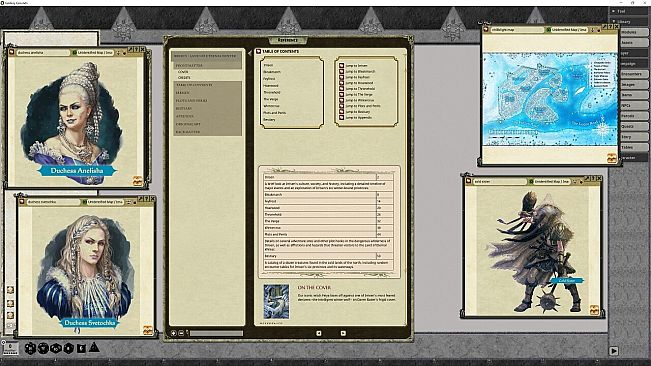Zoom in the Reference page with plus icon

[x=174, y=333]
